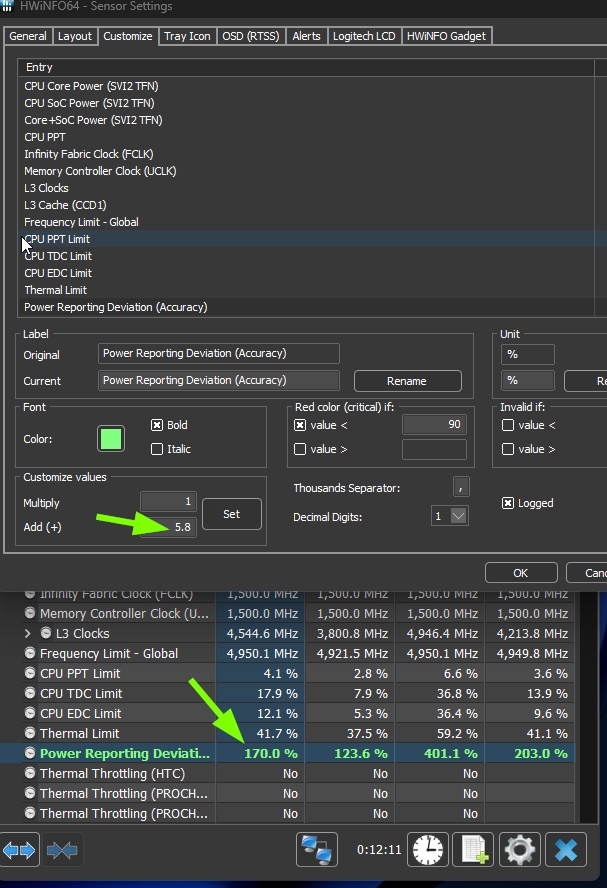Image resolution: width=607 pixels, height=888 pixels.
Task: Switch to the General tab
Action: click(28, 36)
